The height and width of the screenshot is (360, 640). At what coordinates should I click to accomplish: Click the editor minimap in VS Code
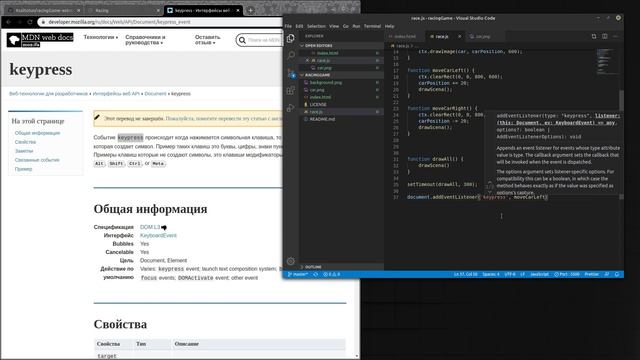(x=607, y=62)
